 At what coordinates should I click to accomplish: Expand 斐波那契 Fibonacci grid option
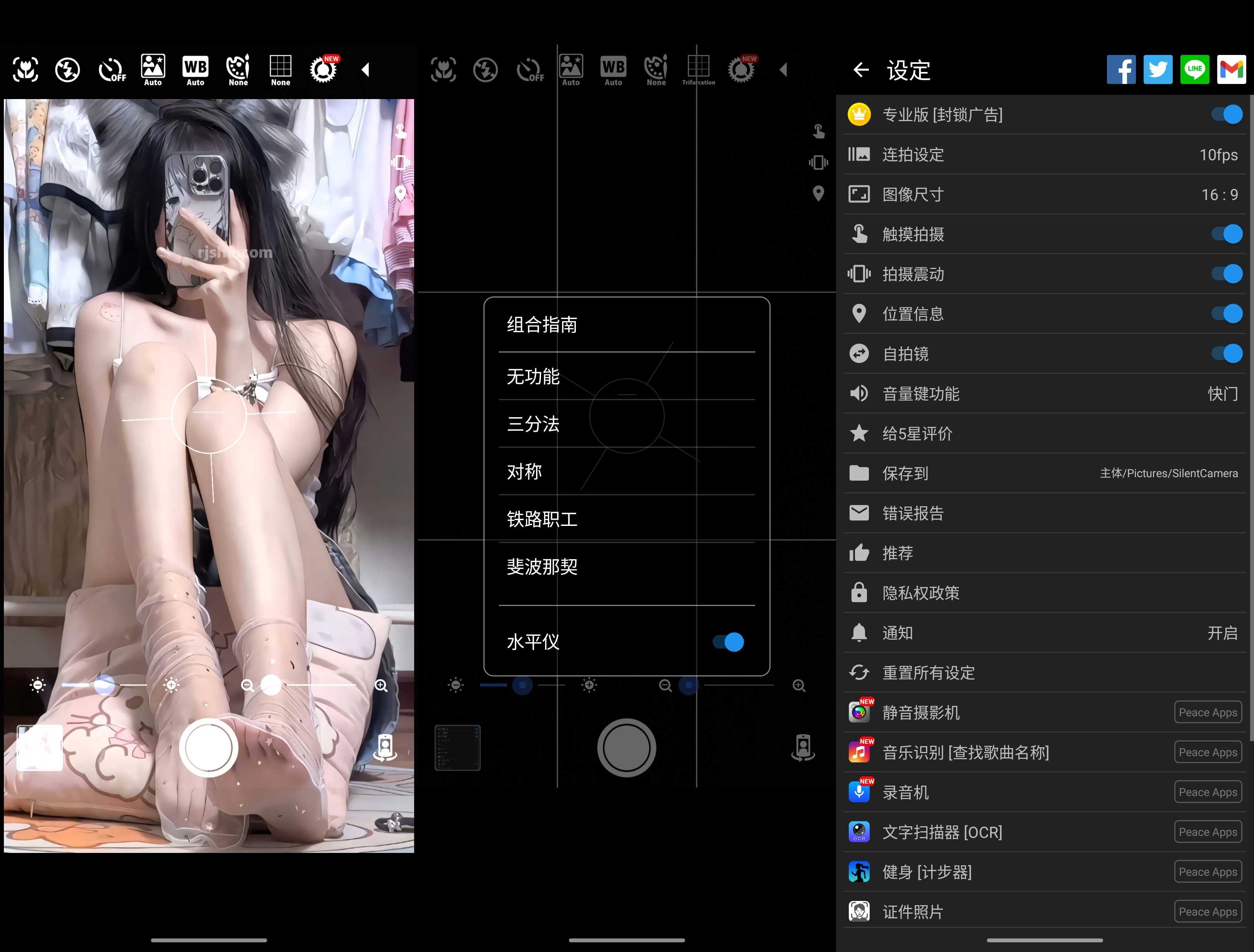pyautogui.click(x=627, y=566)
